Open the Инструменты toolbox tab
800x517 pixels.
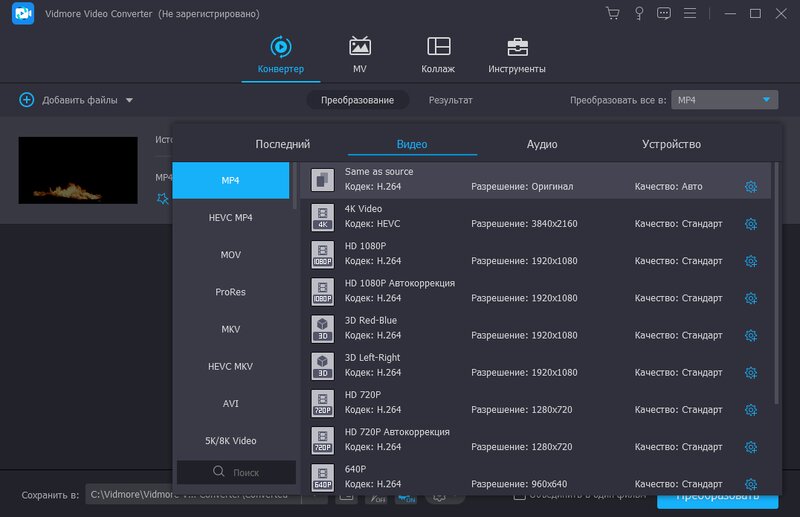pos(517,55)
